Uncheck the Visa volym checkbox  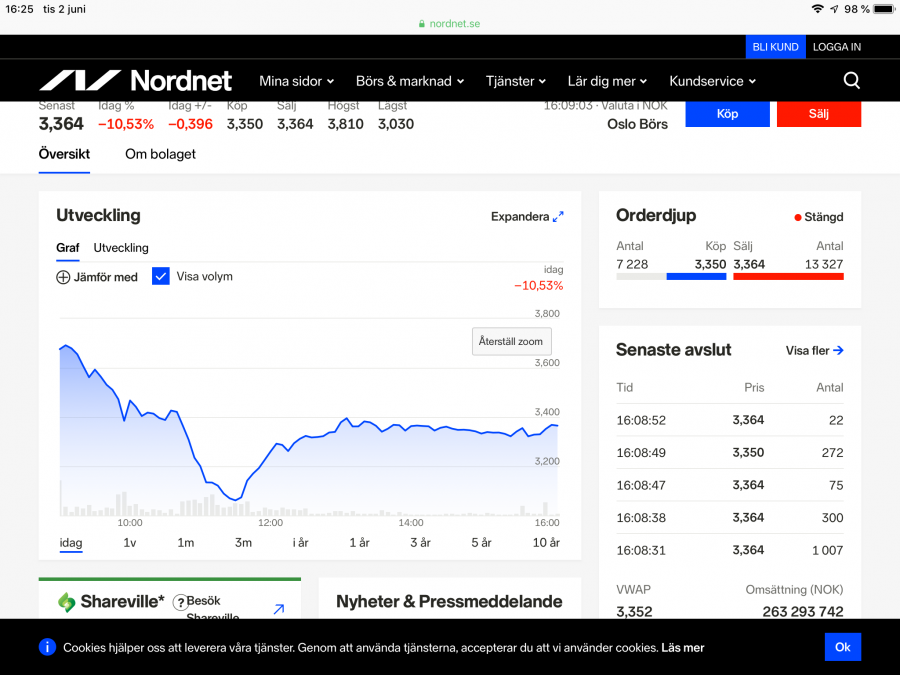coord(161,276)
